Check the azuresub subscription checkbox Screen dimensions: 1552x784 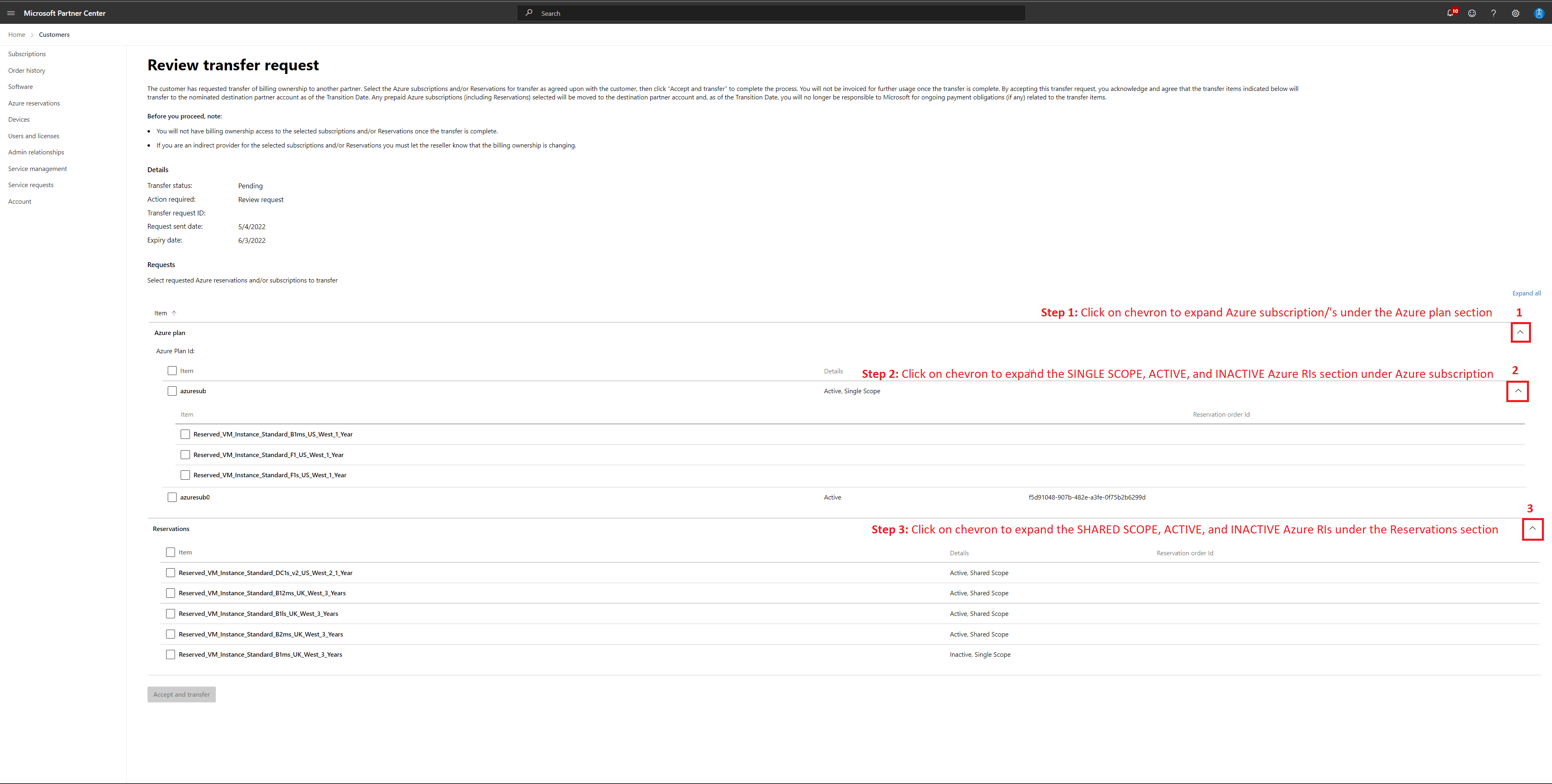pyautogui.click(x=172, y=391)
